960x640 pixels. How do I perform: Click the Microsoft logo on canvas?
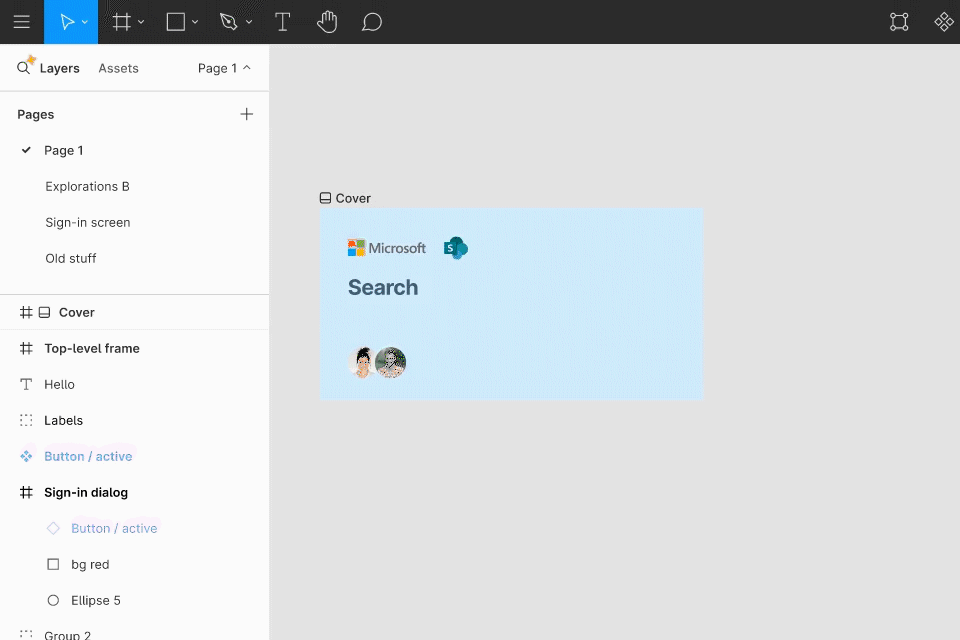[386, 248]
